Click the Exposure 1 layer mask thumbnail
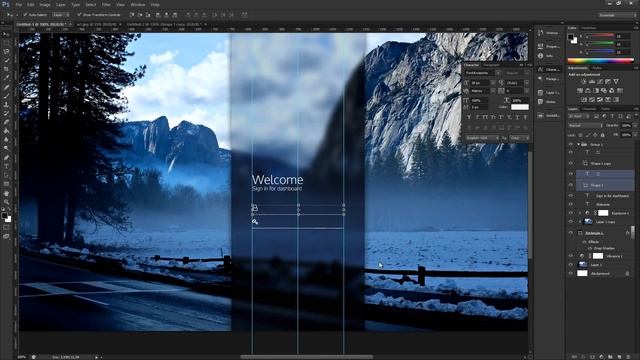 [603, 213]
